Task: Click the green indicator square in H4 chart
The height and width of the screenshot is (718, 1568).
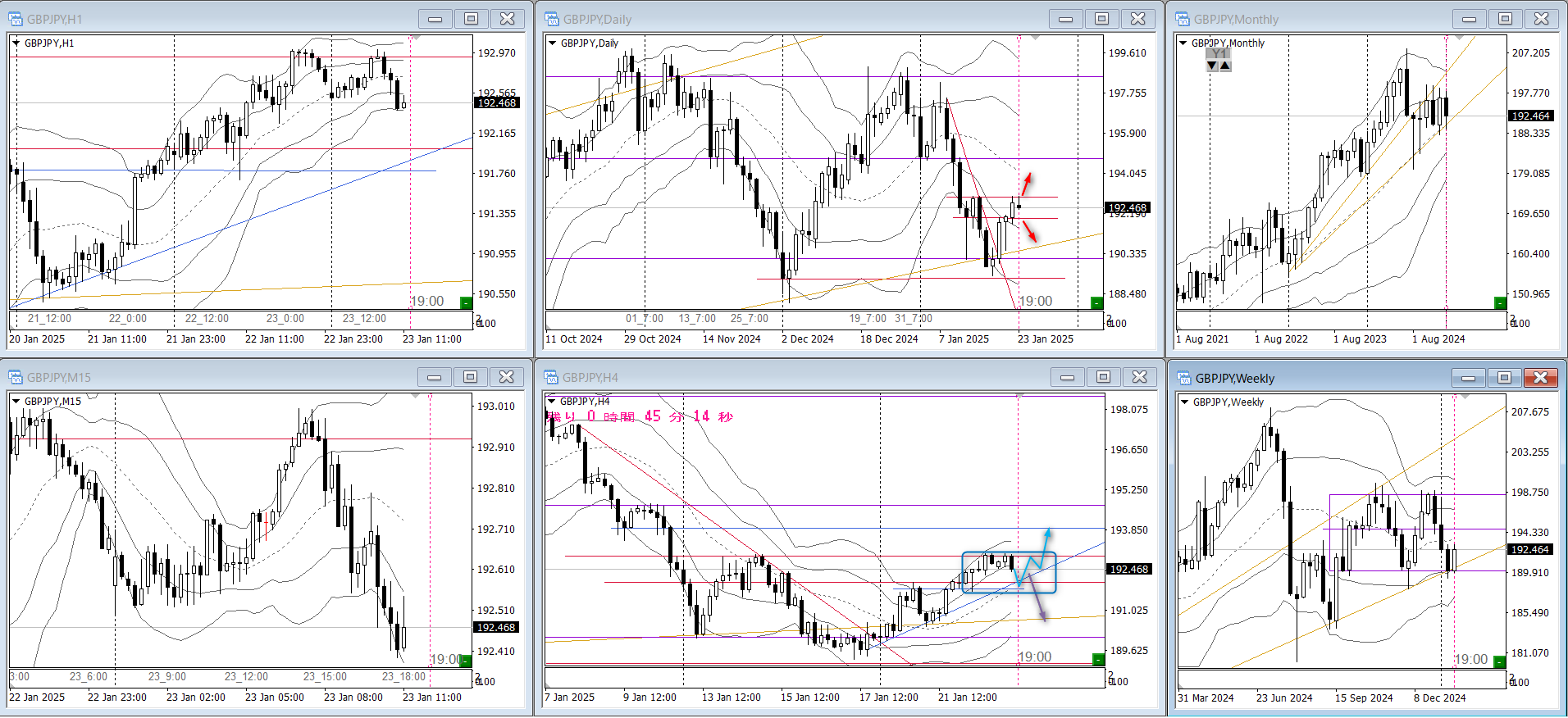Action: pos(1098,659)
